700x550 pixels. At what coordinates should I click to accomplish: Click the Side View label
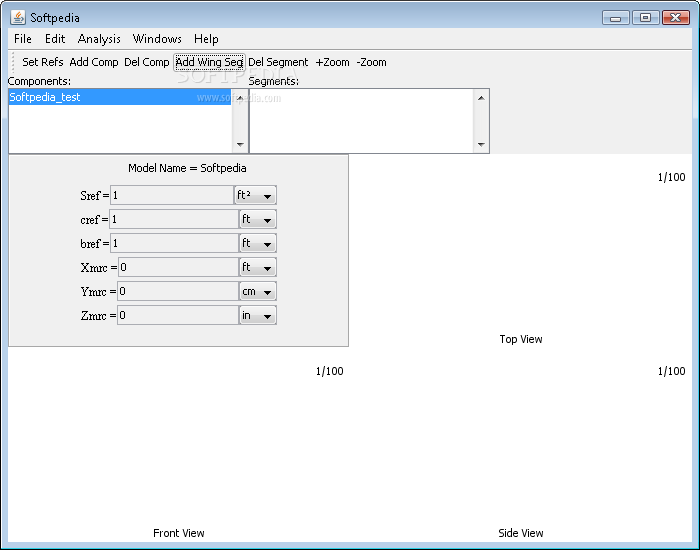[521, 533]
